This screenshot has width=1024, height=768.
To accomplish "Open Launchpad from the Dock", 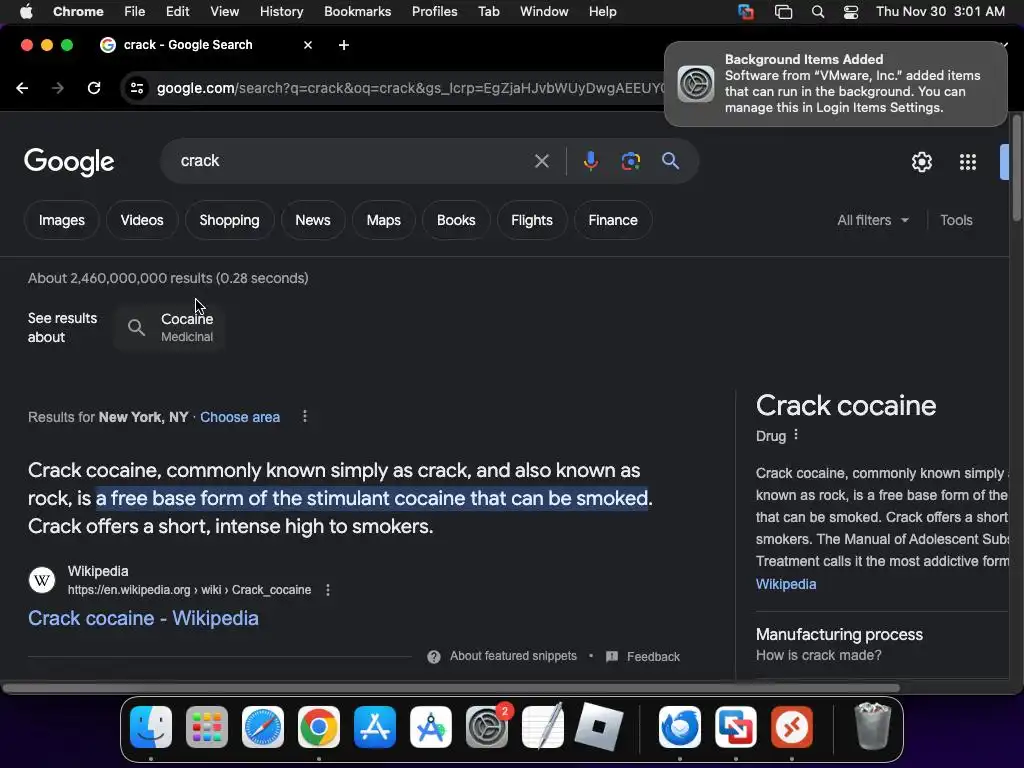I will (207, 727).
